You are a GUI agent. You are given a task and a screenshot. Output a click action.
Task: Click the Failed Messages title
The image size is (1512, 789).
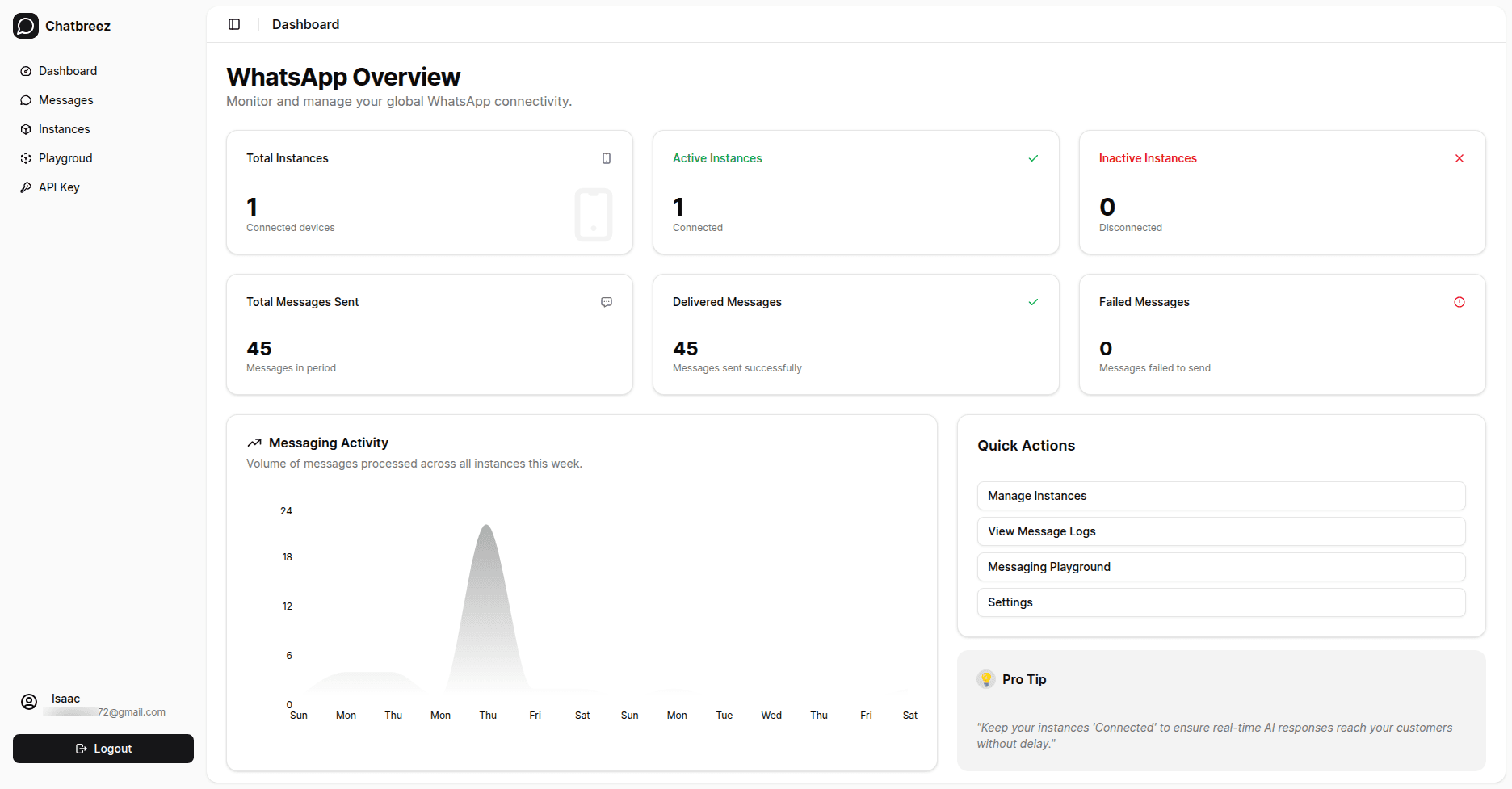pos(1144,302)
